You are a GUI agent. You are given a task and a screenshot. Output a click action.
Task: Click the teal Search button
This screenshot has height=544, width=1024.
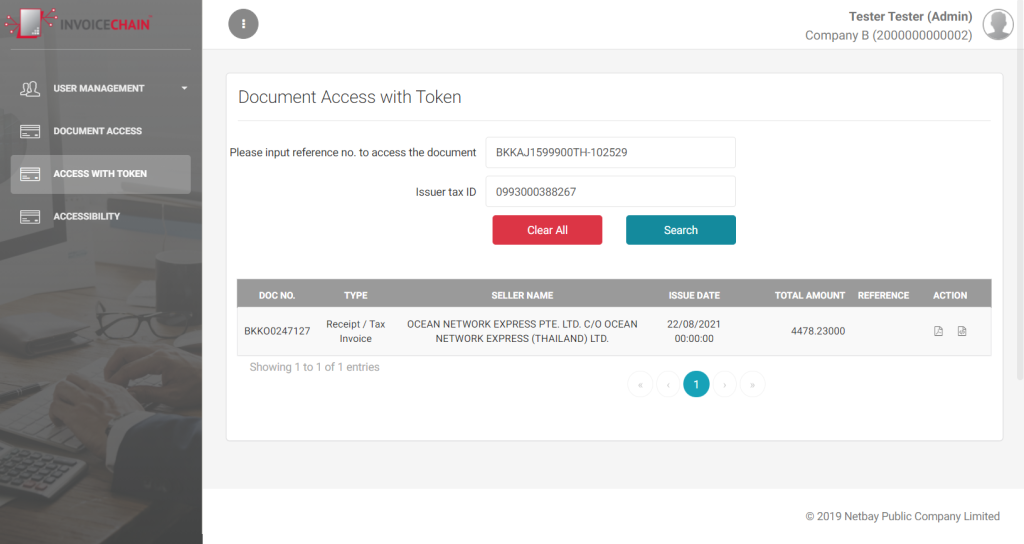680,230
